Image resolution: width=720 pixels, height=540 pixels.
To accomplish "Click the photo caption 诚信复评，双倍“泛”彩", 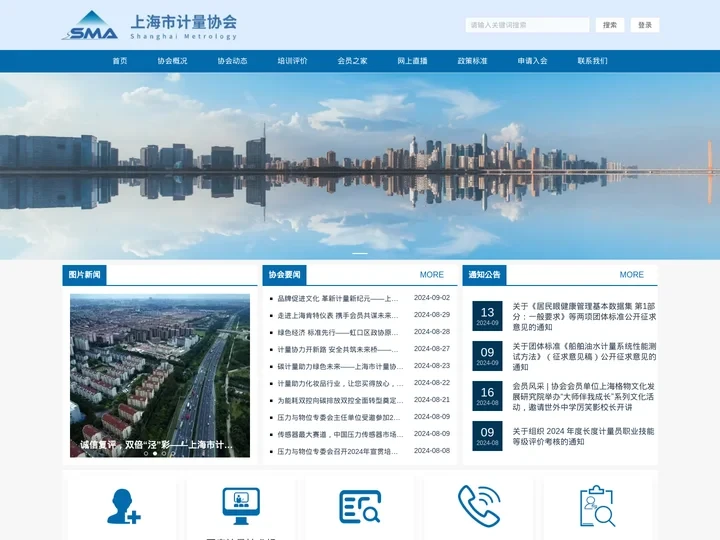I will click(156, 445).
